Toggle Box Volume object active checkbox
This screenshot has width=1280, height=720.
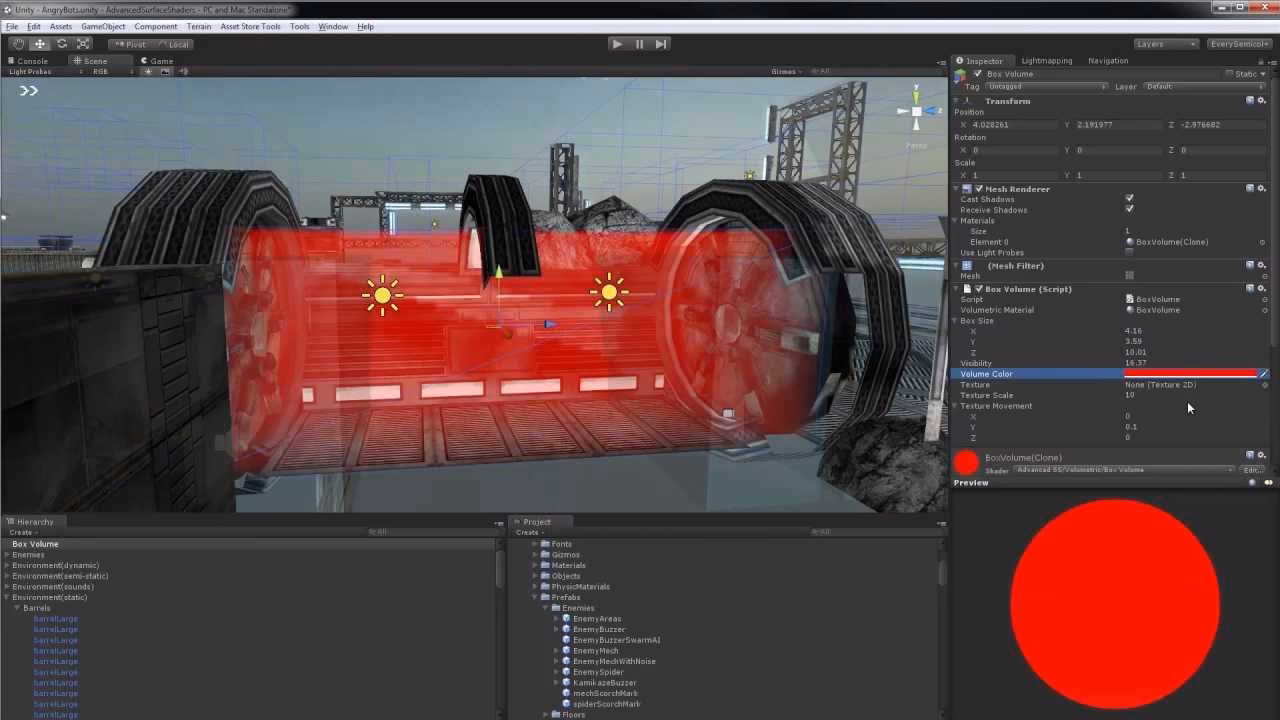click(x=977, y=74)
